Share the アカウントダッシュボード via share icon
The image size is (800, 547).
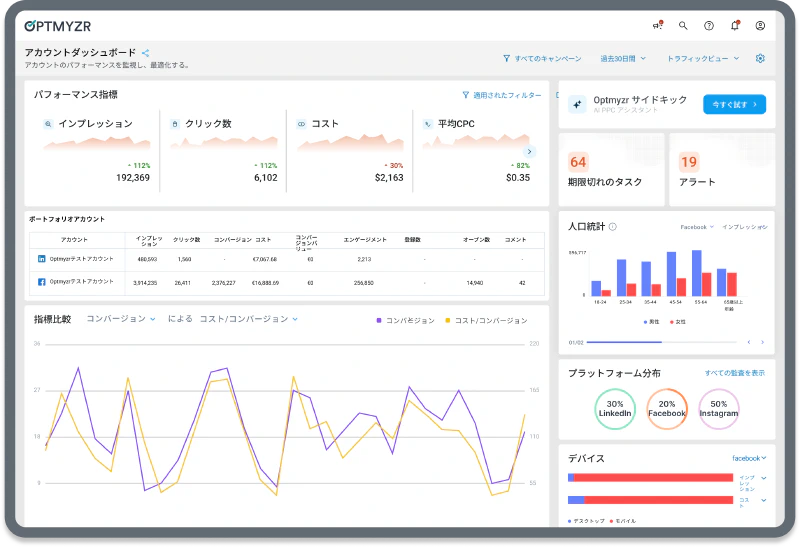click(x=145, y=53)
